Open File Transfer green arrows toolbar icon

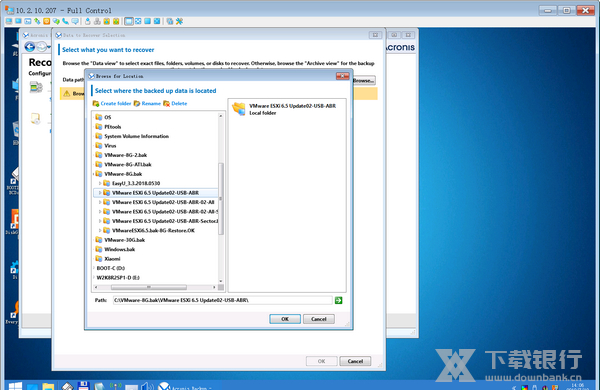click(37, 21)
